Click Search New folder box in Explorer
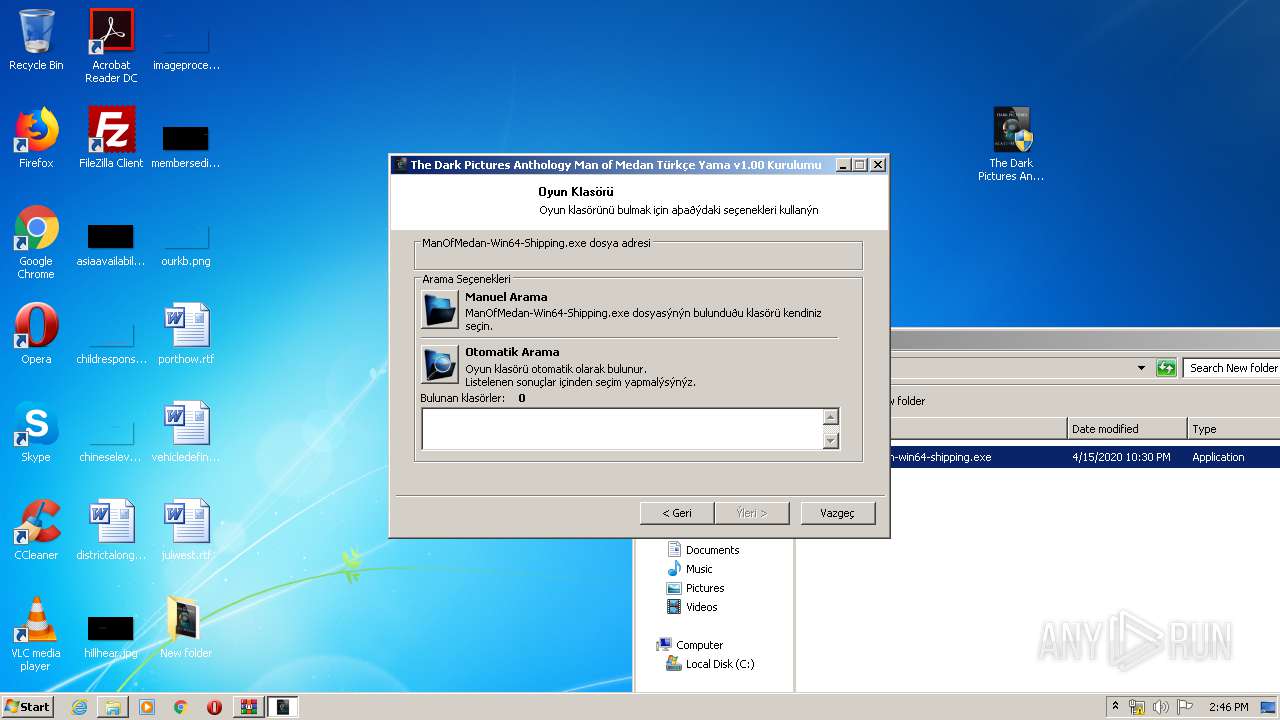The height and width of the screenshot is (720, 1280). coord(1231,368)
